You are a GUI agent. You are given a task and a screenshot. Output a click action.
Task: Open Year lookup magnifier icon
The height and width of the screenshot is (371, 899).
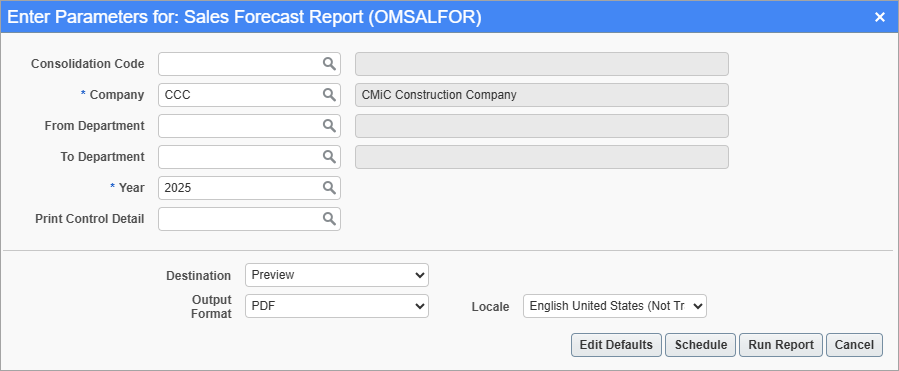(x=329, y=188)
